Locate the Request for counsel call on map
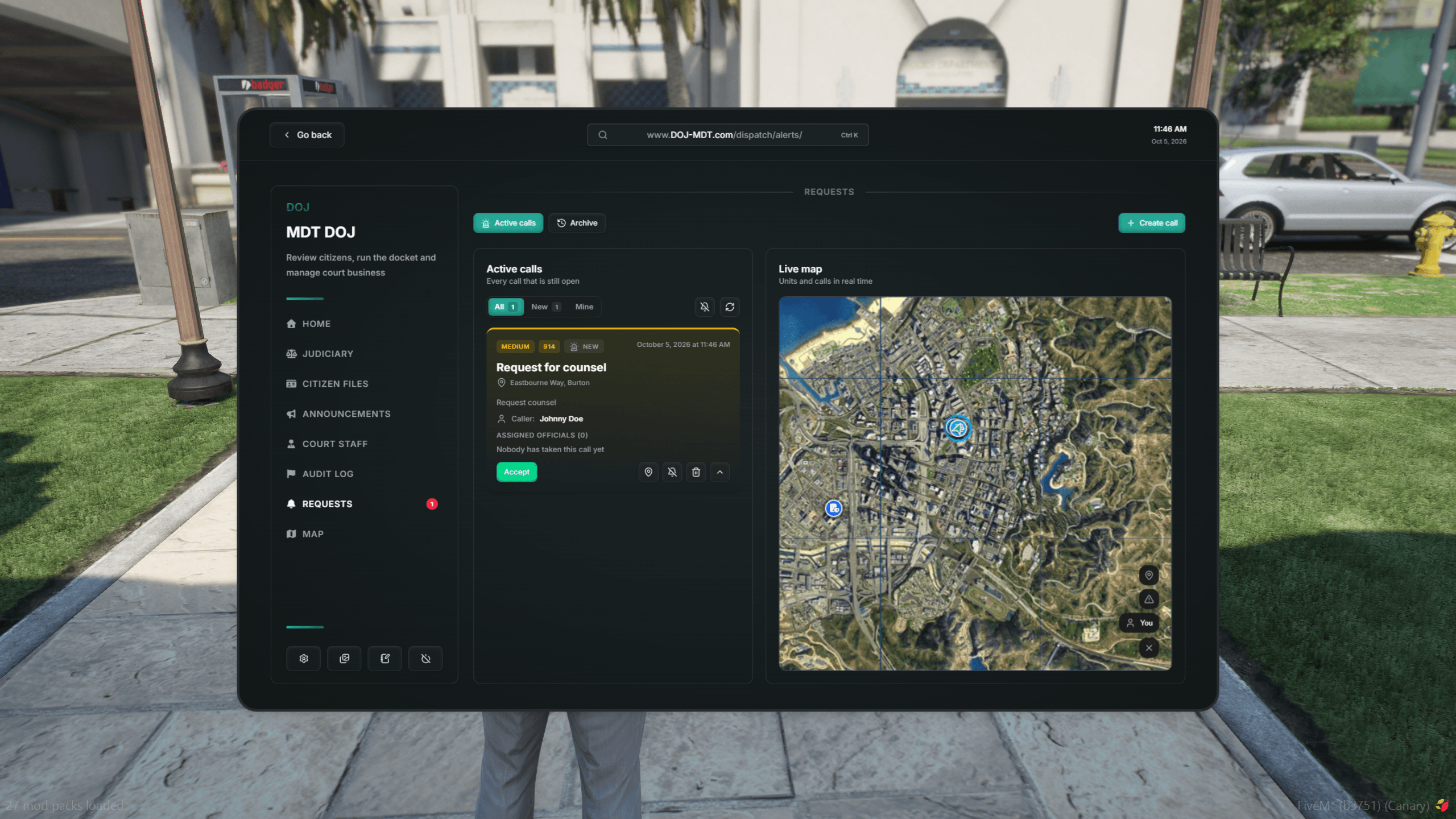 648,471
